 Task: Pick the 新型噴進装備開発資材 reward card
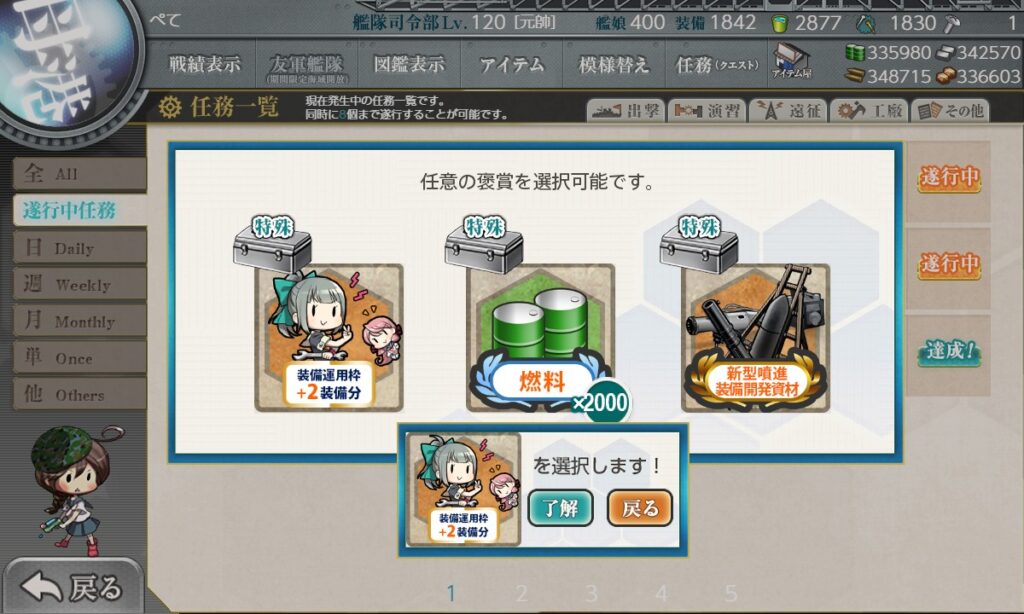click(756, 337)
